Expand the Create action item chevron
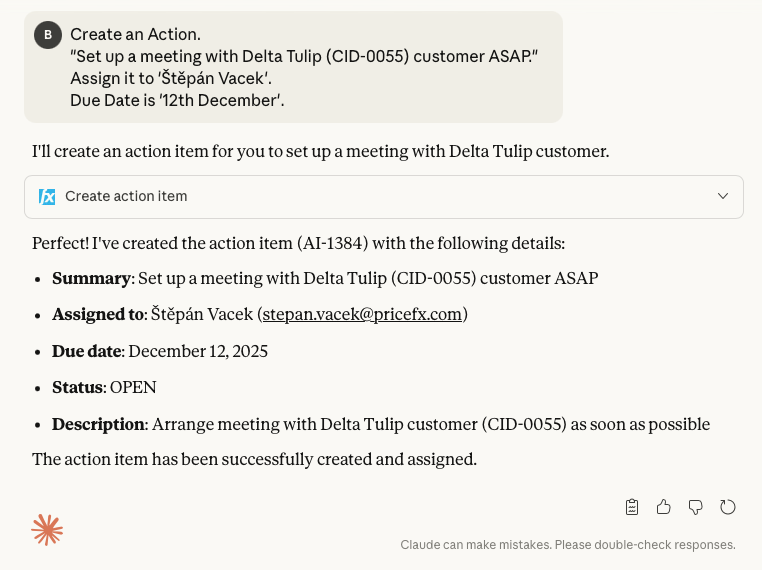 click(x=723, y=197)
